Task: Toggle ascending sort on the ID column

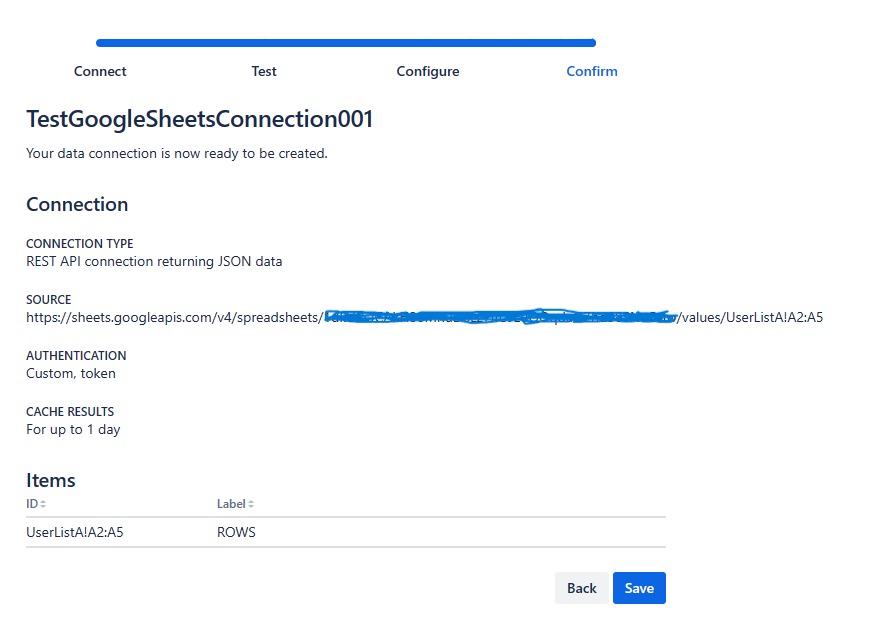Action: point(45,503)
